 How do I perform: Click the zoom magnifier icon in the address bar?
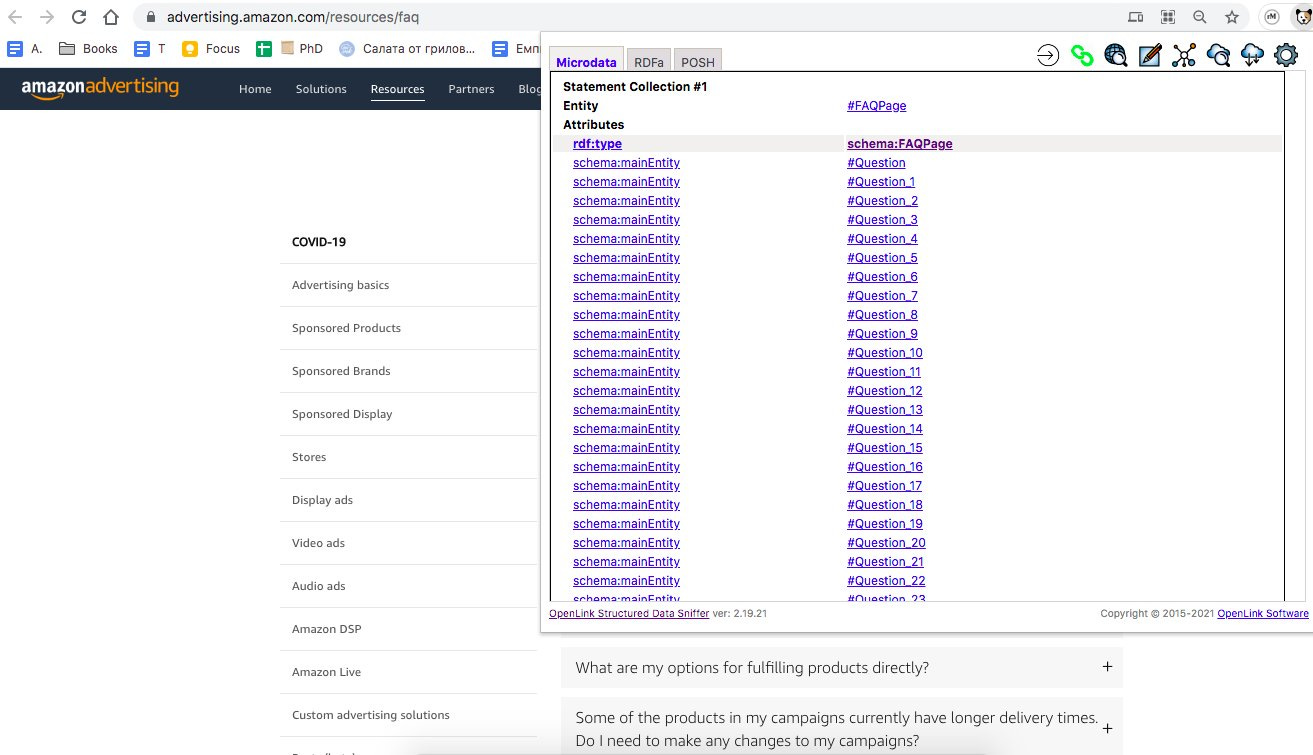pyautogui.click(x=1200, y=17)
